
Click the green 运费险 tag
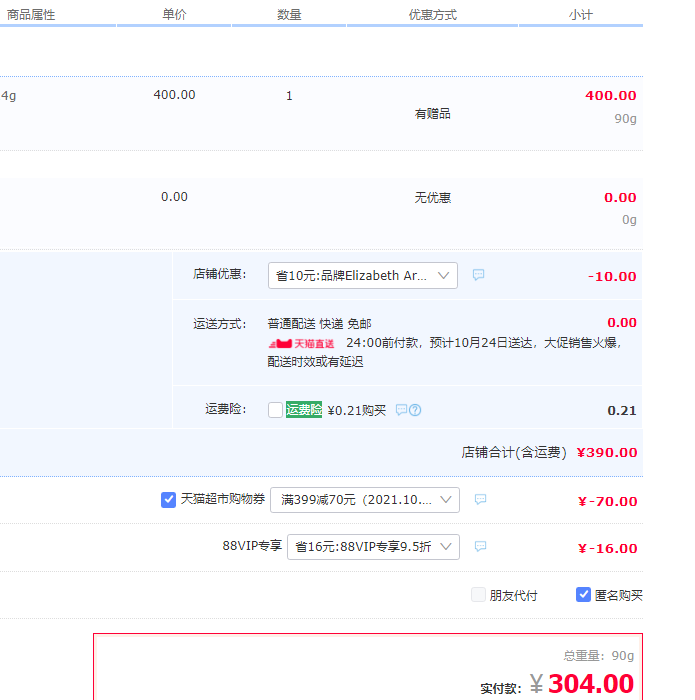(x=304, y=409)
